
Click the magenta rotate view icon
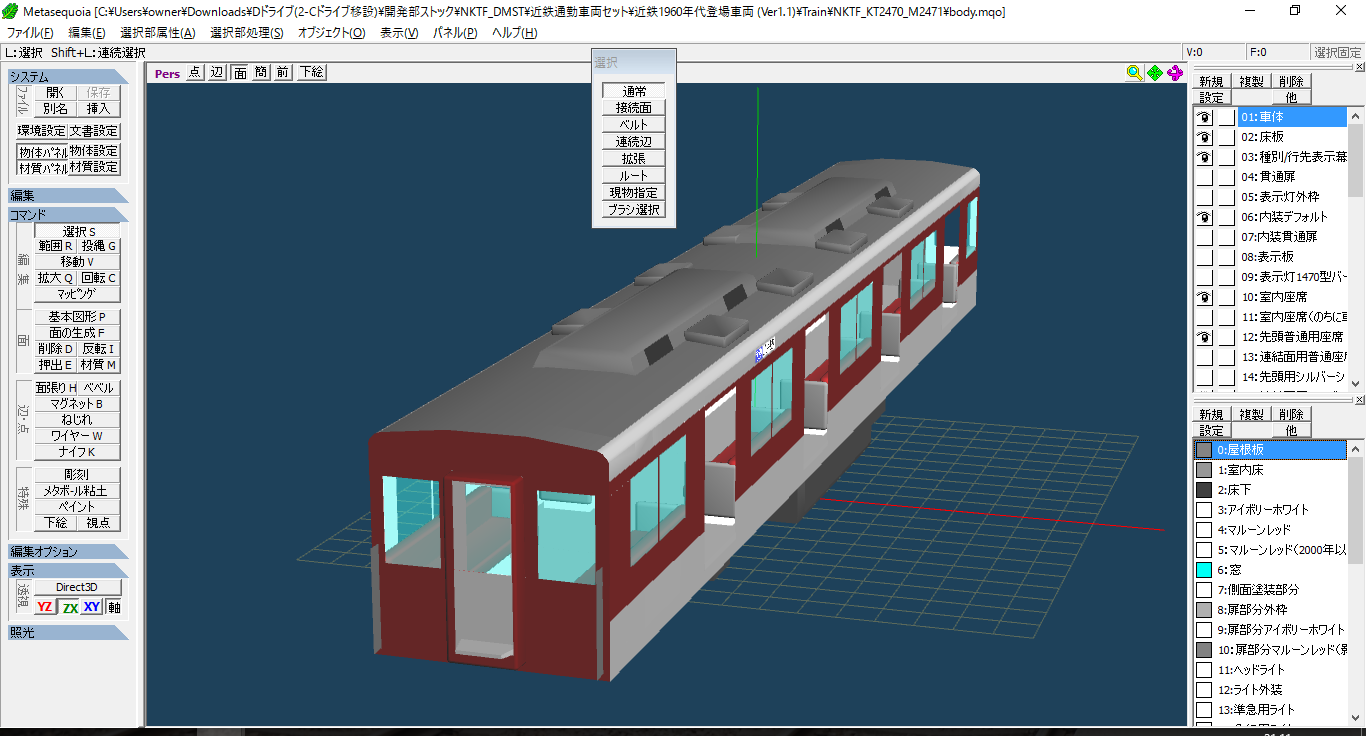click(x=1175, y=72)
